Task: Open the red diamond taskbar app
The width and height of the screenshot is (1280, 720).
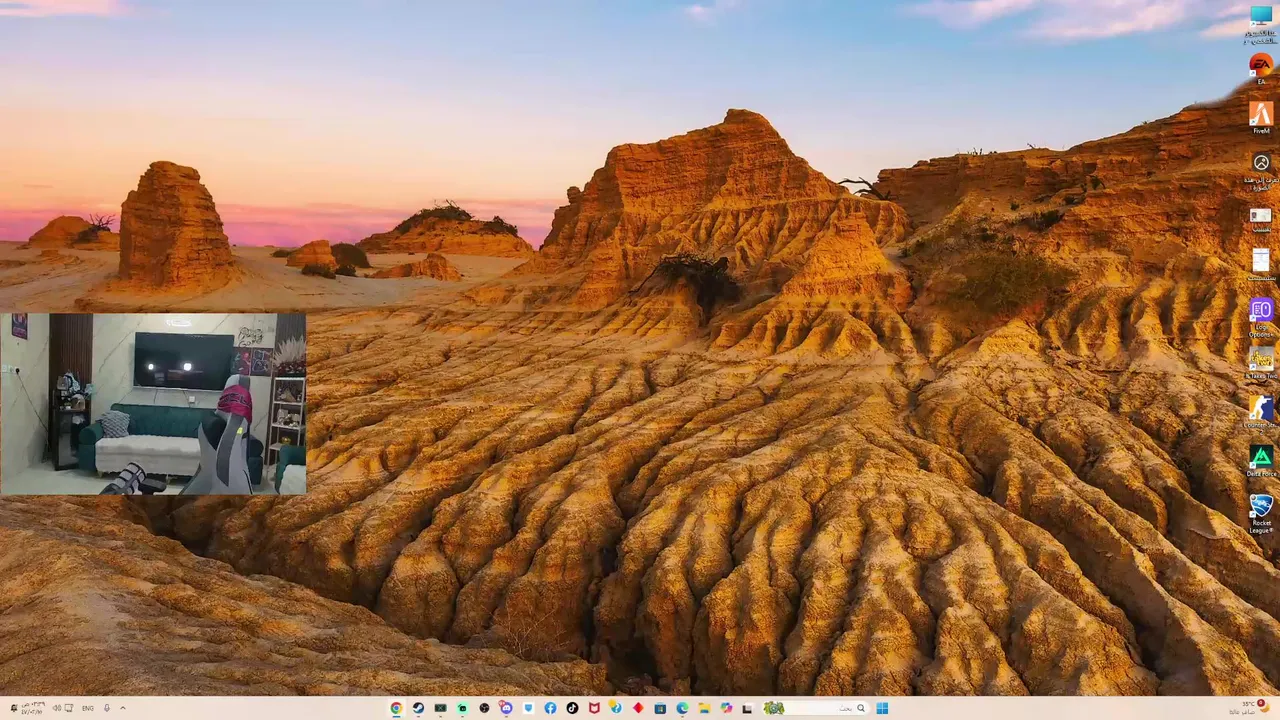Action: (x=638, y=708)
